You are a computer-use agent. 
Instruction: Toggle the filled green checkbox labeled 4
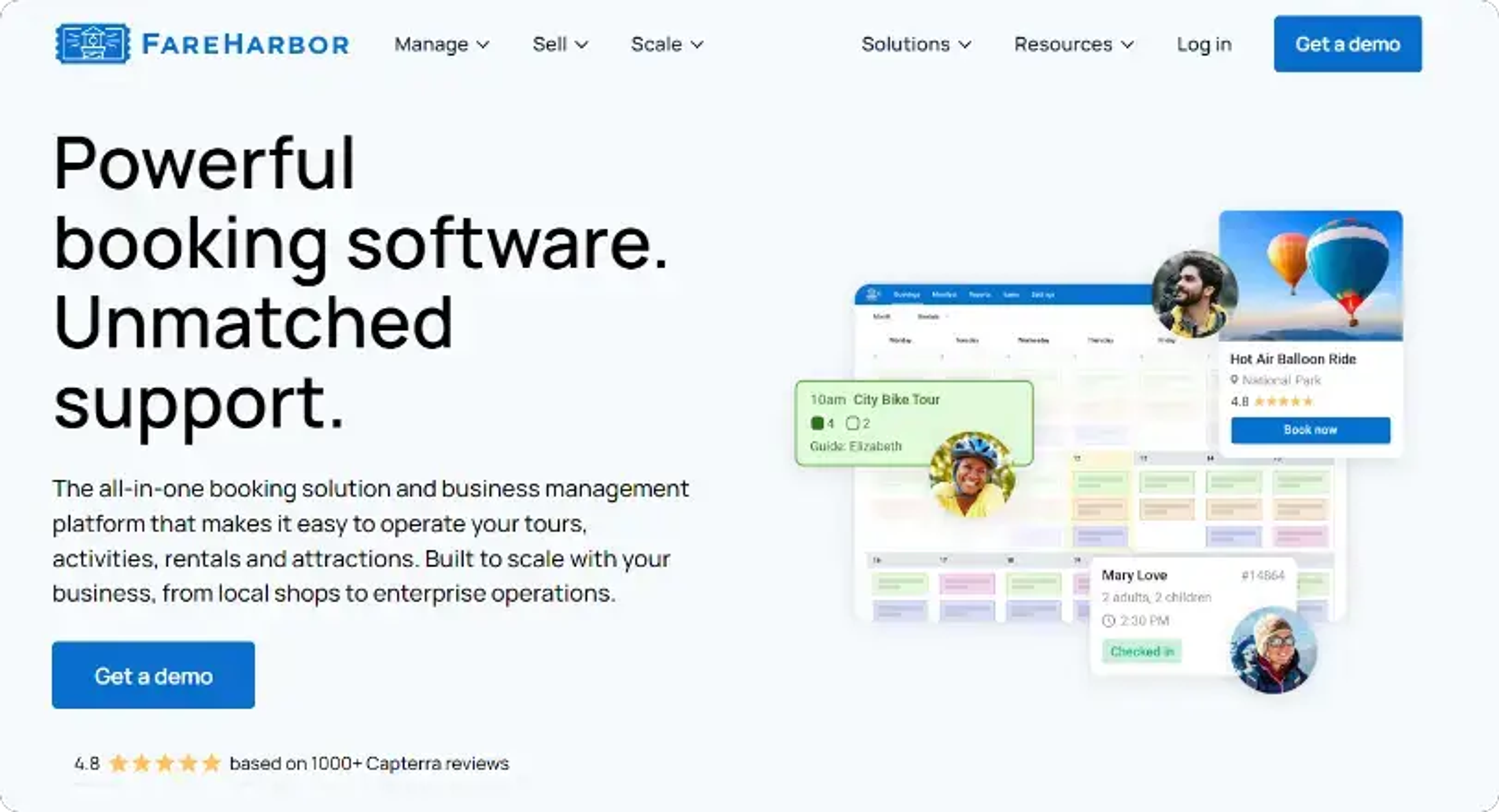pos(817,423)
